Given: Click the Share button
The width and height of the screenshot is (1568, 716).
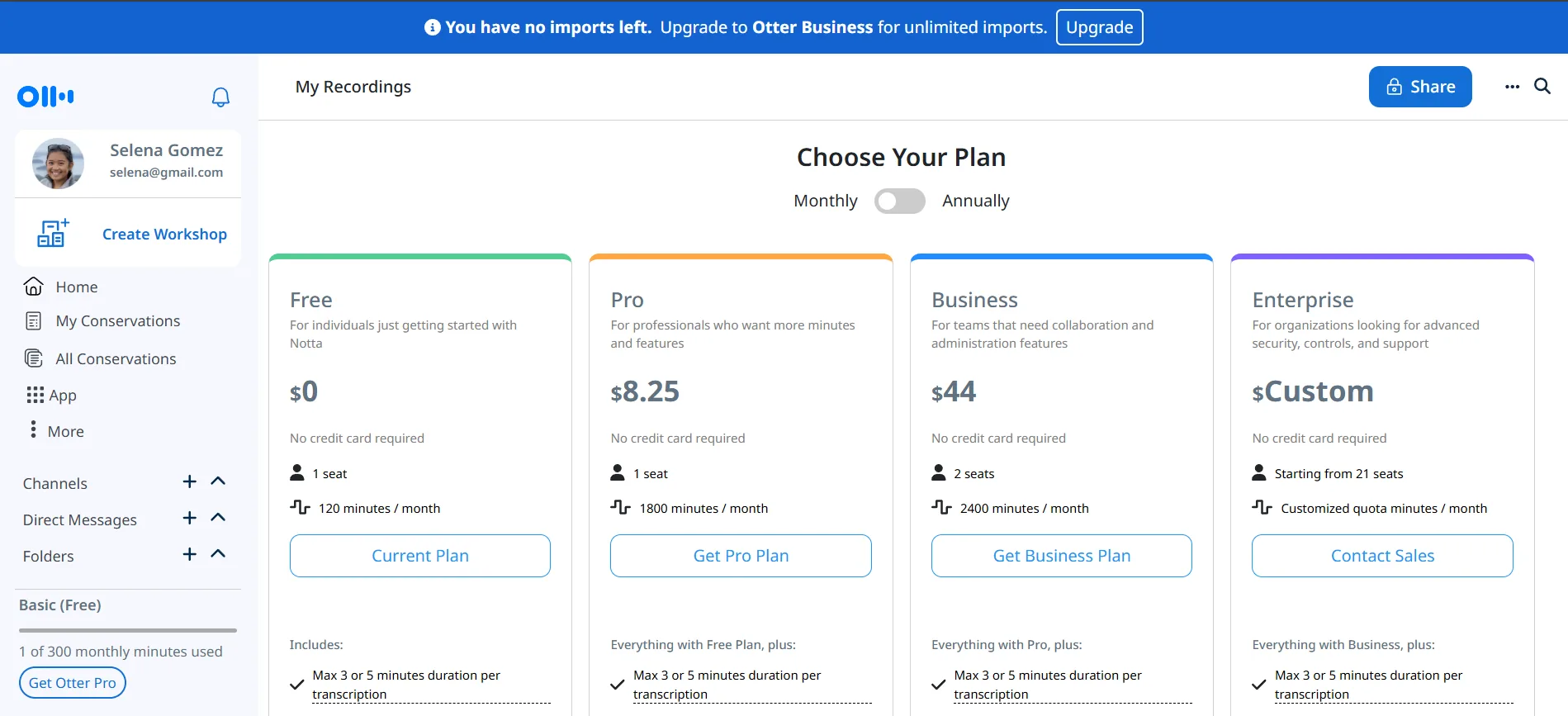Looking at the screenshot, I should [1419, 87].
